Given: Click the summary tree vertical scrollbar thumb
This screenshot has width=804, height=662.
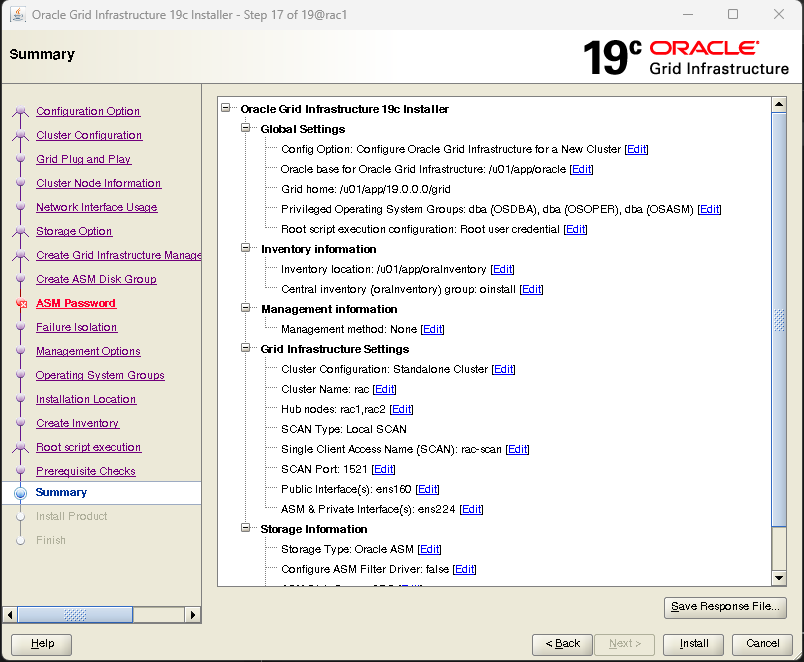Looking at the screenshot, I should click(x=779, y=320).
